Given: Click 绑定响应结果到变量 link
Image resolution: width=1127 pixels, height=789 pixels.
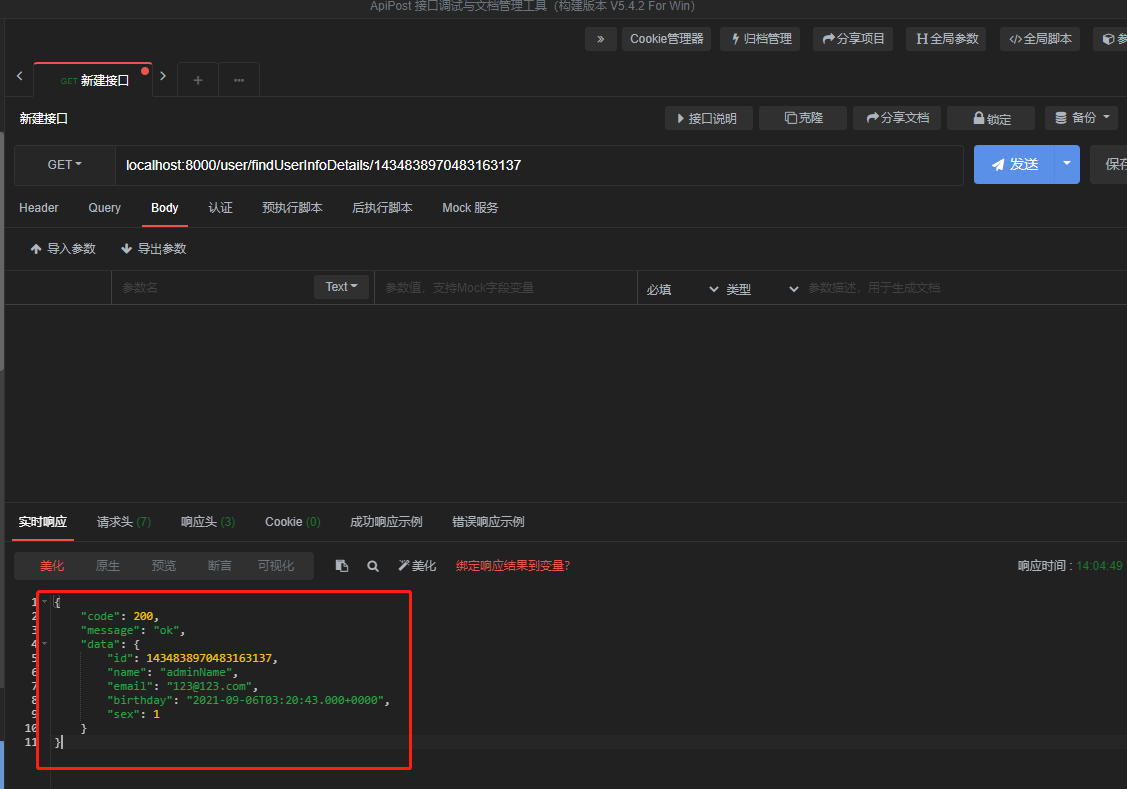Looking at the screenshot, I should tap(513, 566).
